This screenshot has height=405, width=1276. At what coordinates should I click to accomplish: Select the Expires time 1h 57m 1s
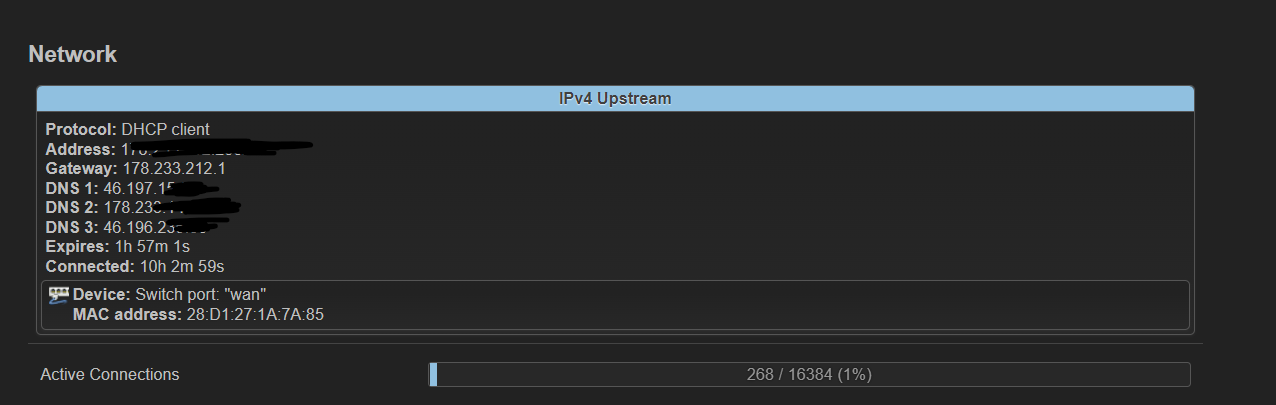coord(152,246)
